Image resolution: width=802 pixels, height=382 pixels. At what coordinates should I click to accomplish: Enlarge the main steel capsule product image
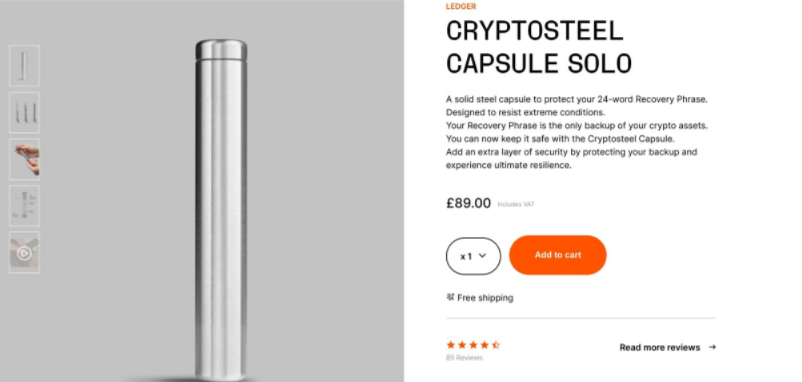tap(221, 209)
